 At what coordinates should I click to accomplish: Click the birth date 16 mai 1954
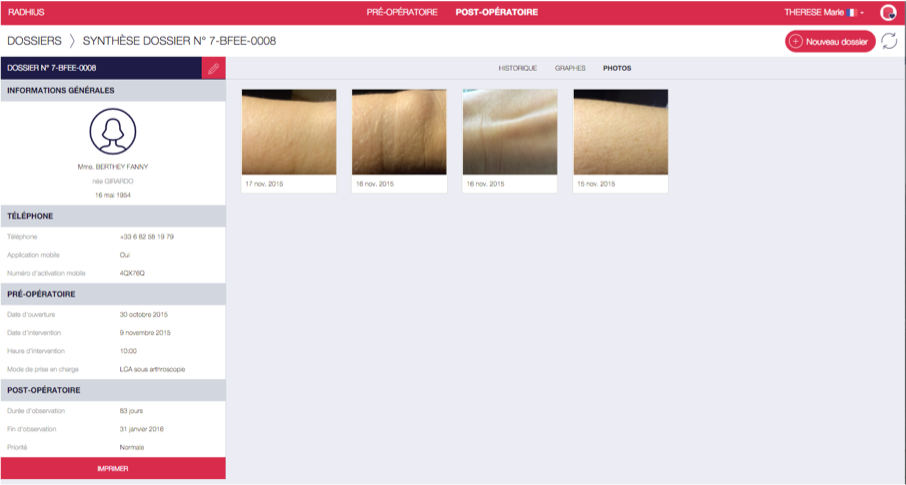click(x=113, y=195)
